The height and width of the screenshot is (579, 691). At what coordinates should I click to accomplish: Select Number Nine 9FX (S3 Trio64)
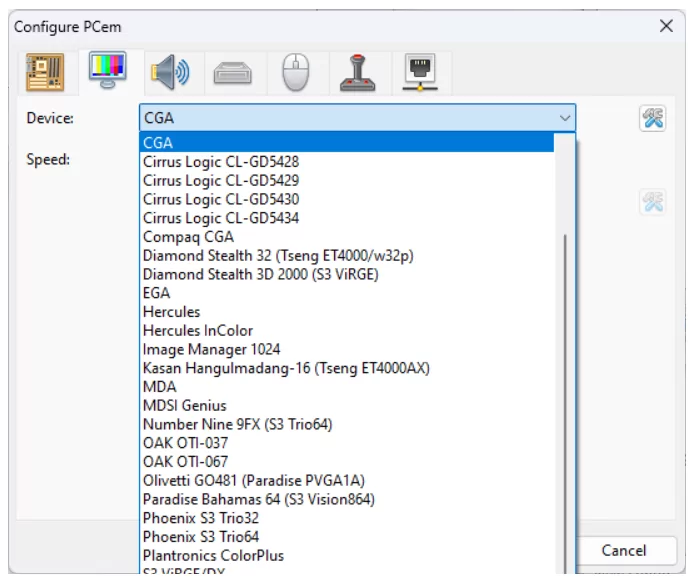[347, 424]
